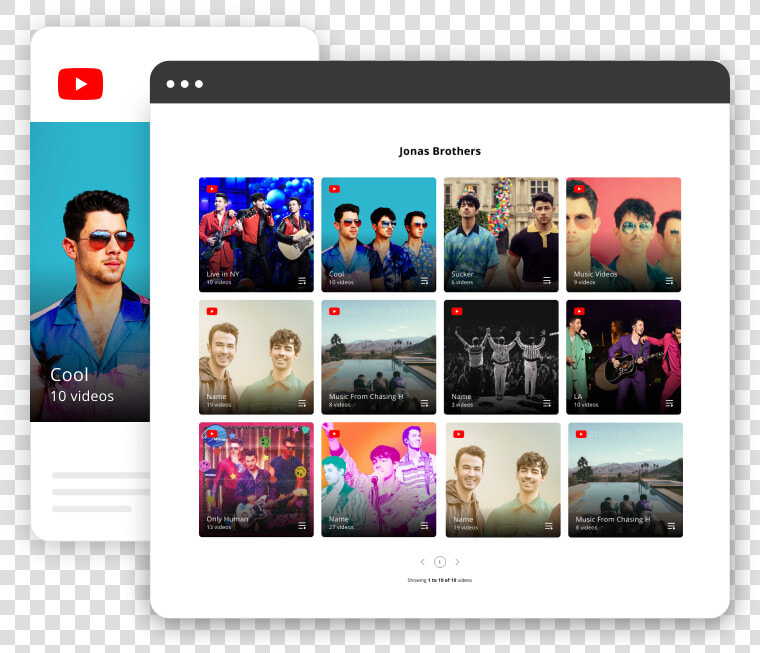This screenshot has width=760, height=653.
Task: Click large '10 videos' text on back card
Action: pyautogui.click(x=82, y=396)
